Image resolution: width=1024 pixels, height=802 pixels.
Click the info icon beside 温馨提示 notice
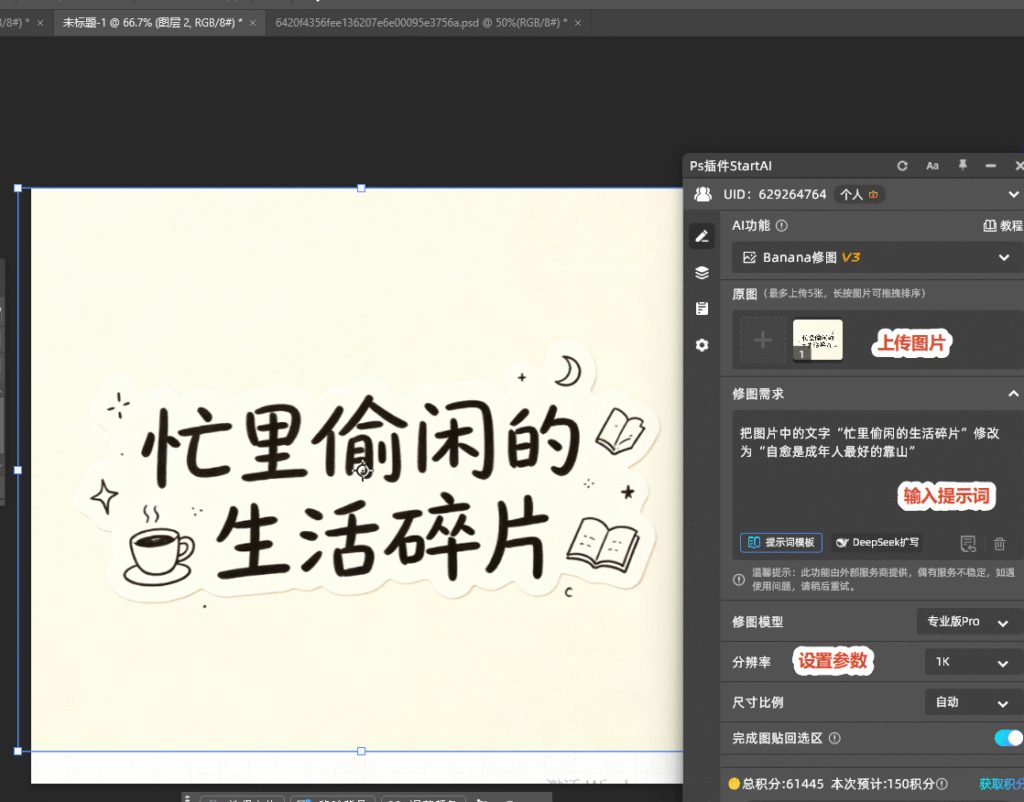pos(739,579)
